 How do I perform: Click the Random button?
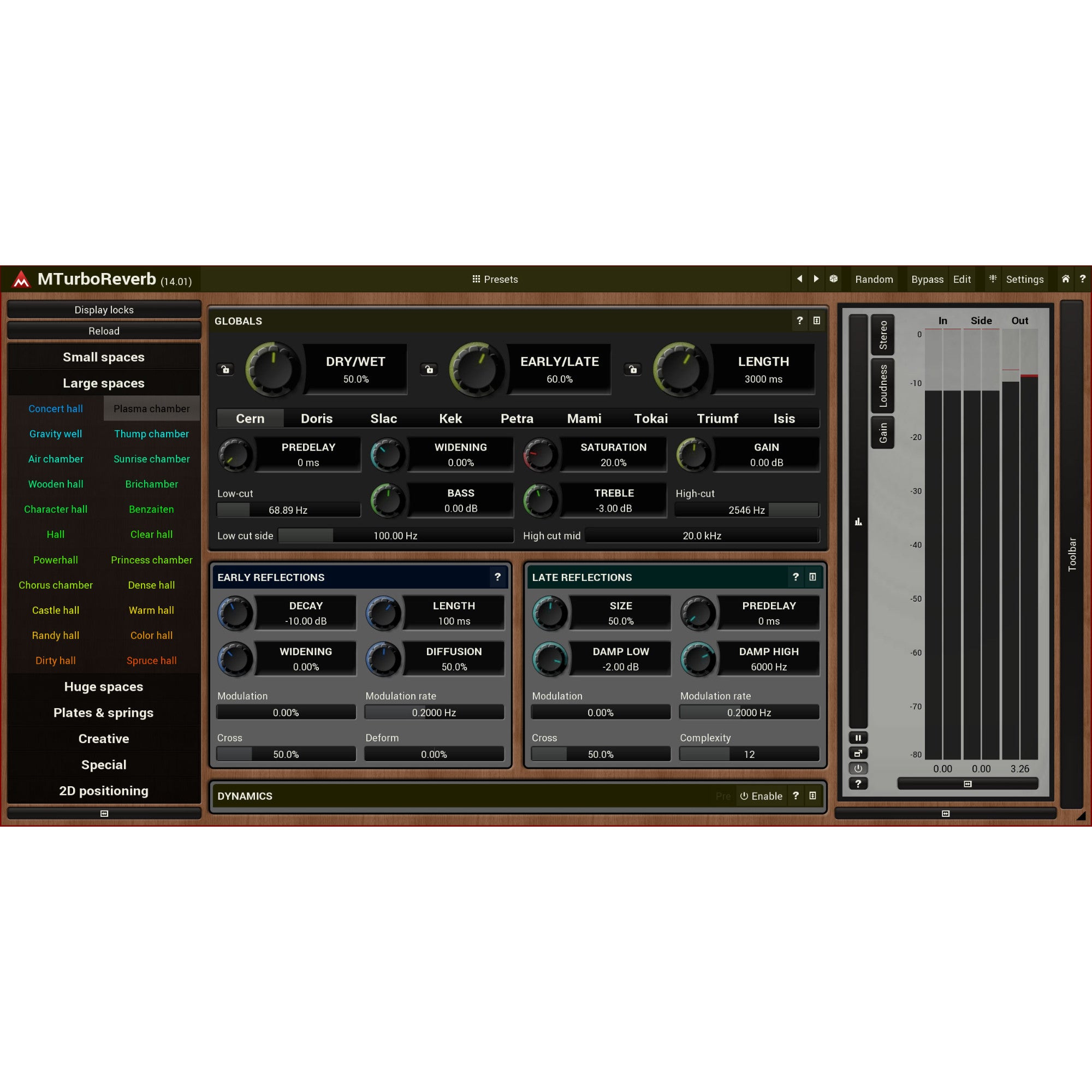[x=874, y=279]
